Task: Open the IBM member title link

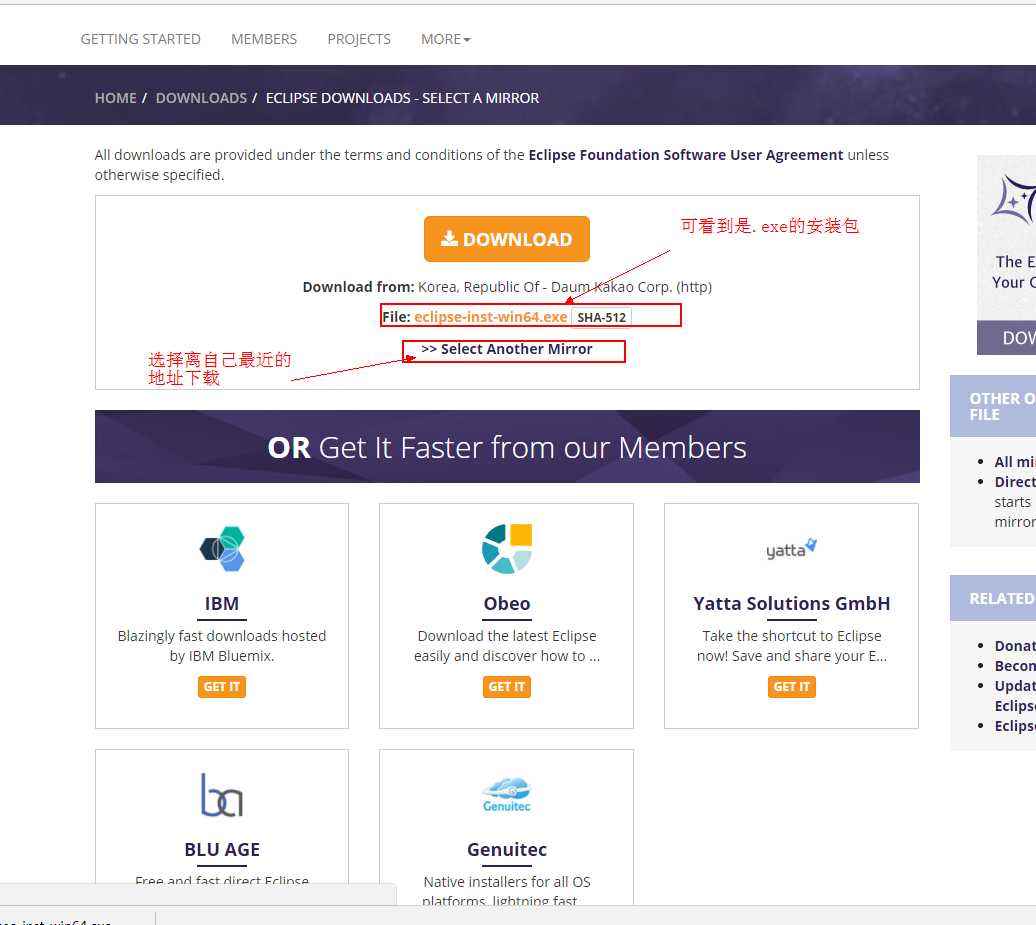Action: click(x=222, y=603)
